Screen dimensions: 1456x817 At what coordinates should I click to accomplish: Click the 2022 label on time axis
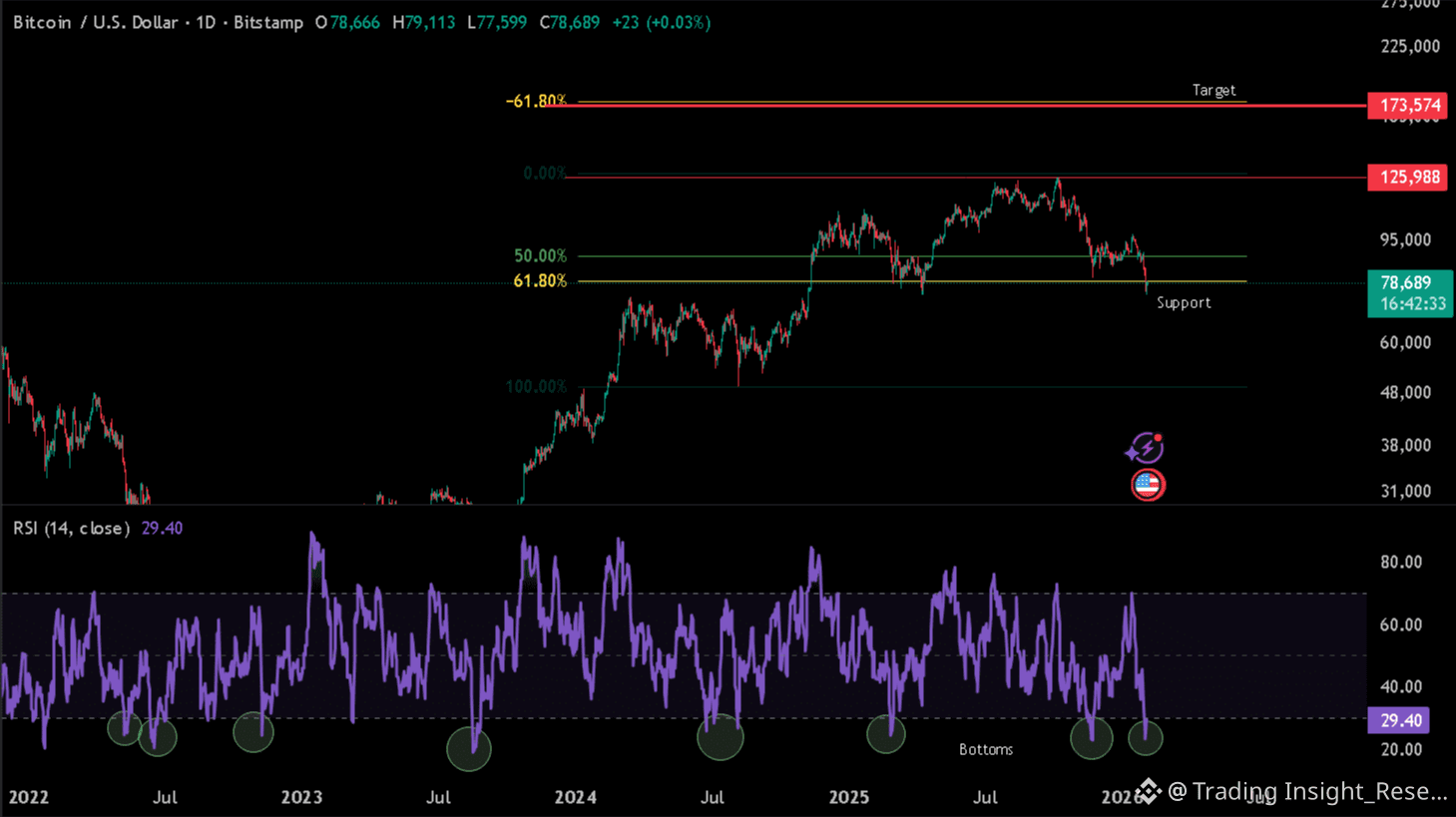point(28,797)
